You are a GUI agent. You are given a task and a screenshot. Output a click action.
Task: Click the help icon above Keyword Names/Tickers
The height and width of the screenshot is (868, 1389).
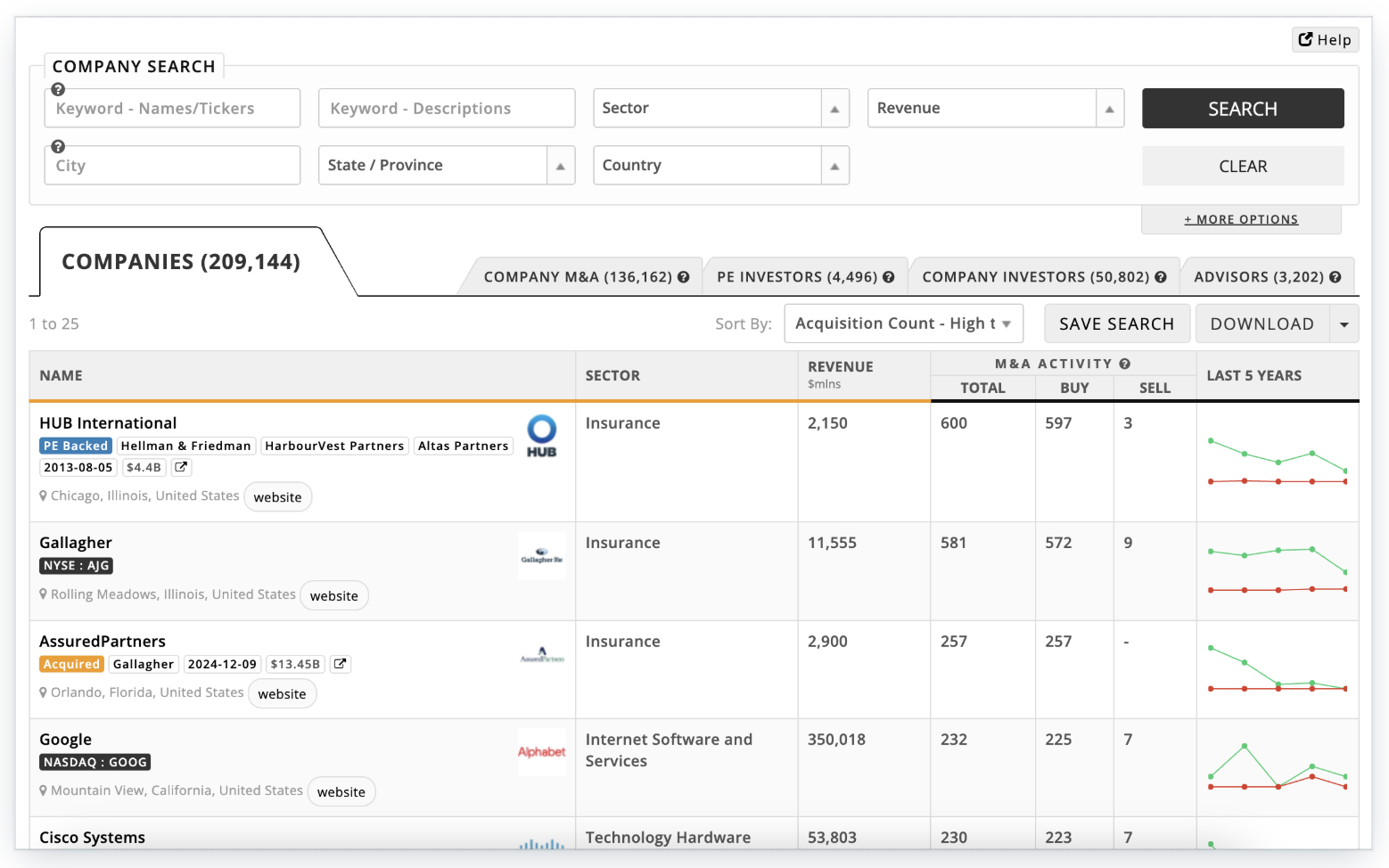coord(58,89)
